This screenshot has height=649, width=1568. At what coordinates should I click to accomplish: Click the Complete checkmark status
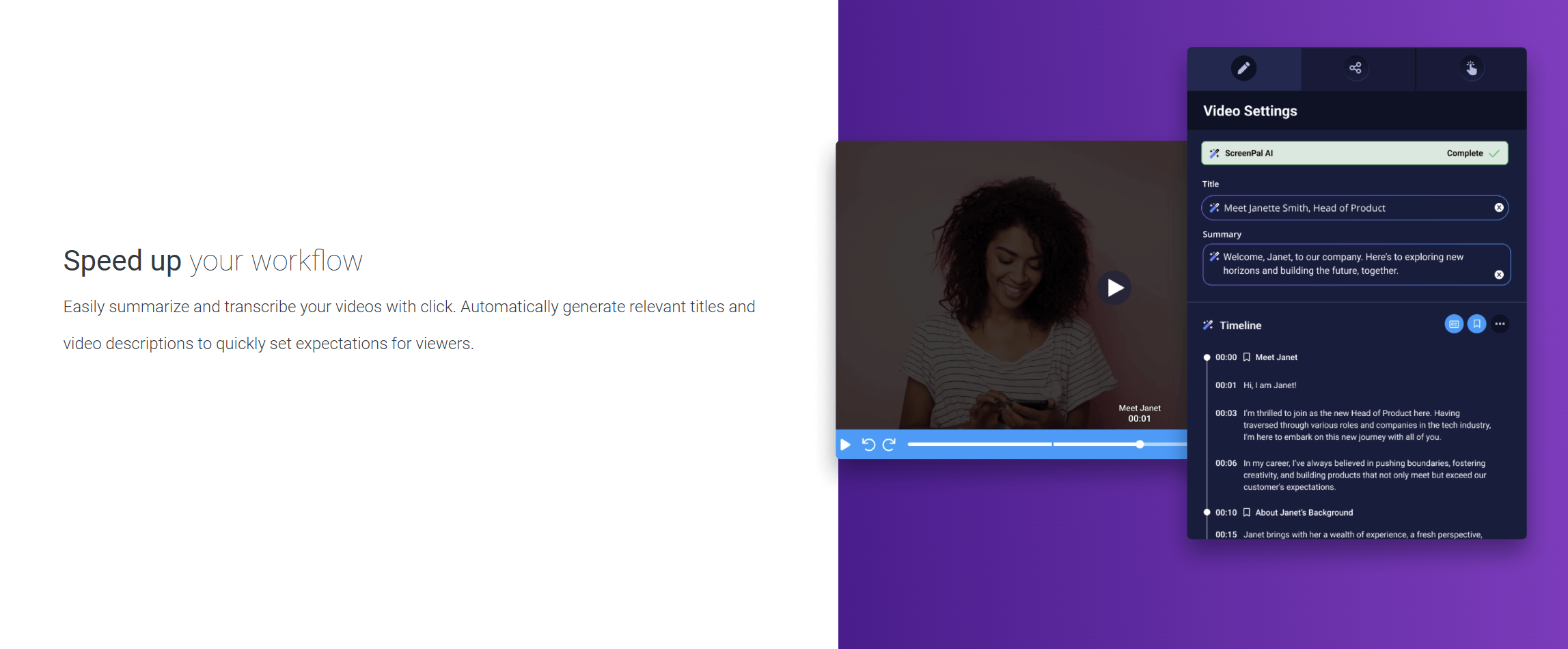(1473, 153)
